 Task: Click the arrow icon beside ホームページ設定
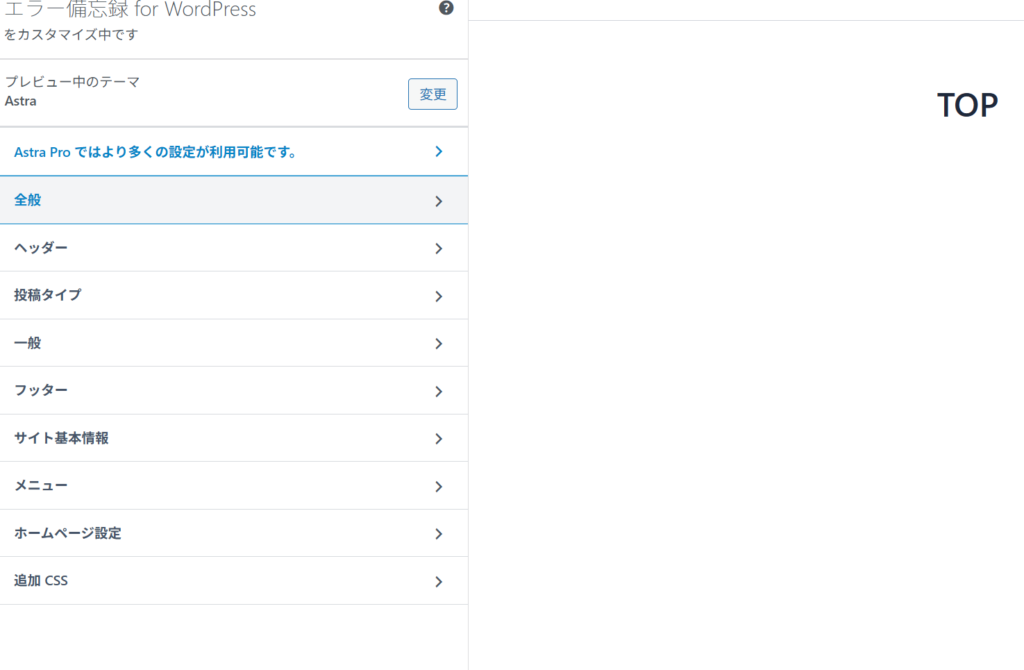pos(438,534)
